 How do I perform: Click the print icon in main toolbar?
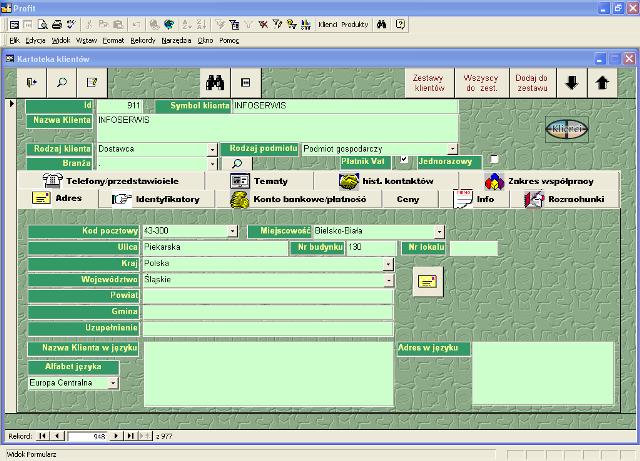tap(57, 24)
